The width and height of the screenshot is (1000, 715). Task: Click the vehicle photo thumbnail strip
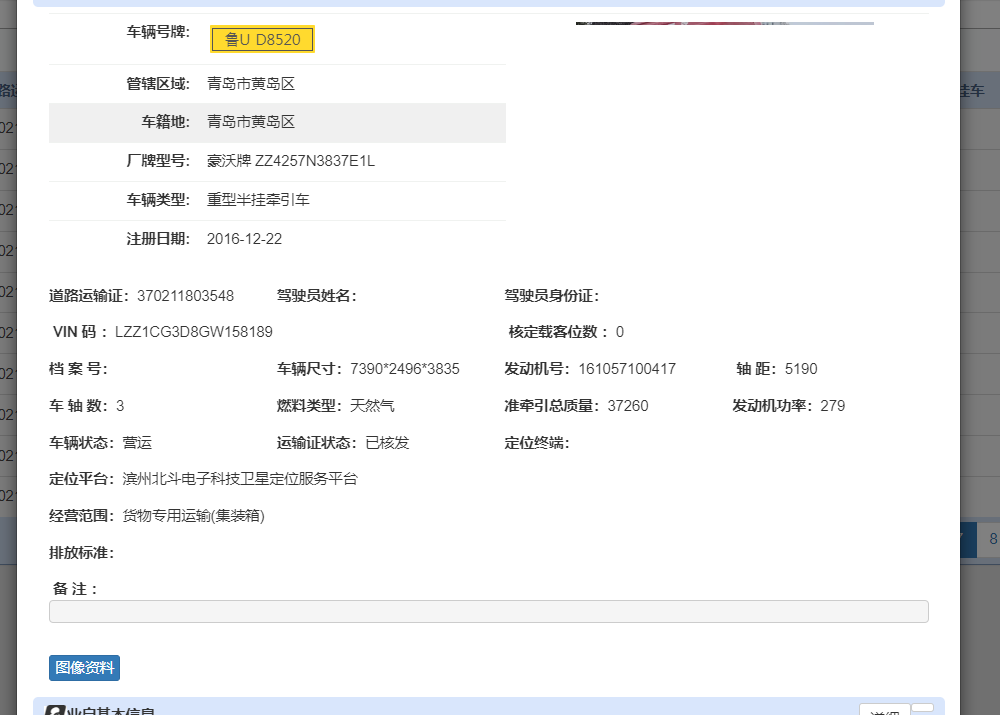(x=724, y=22)
